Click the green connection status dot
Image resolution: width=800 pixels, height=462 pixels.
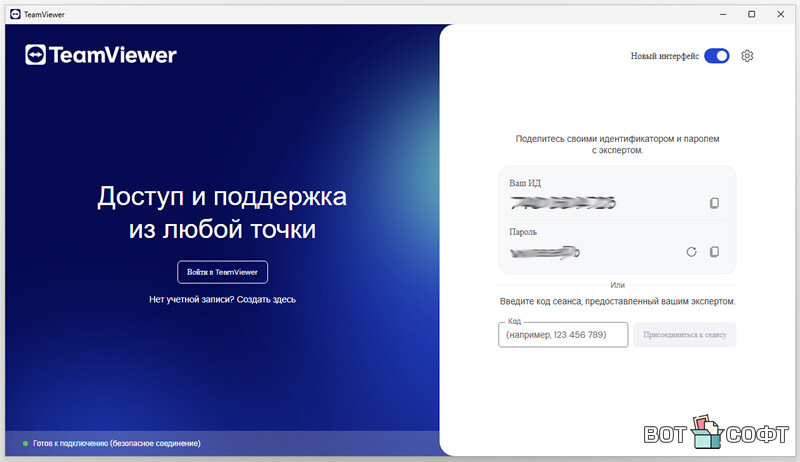(26, 443)
